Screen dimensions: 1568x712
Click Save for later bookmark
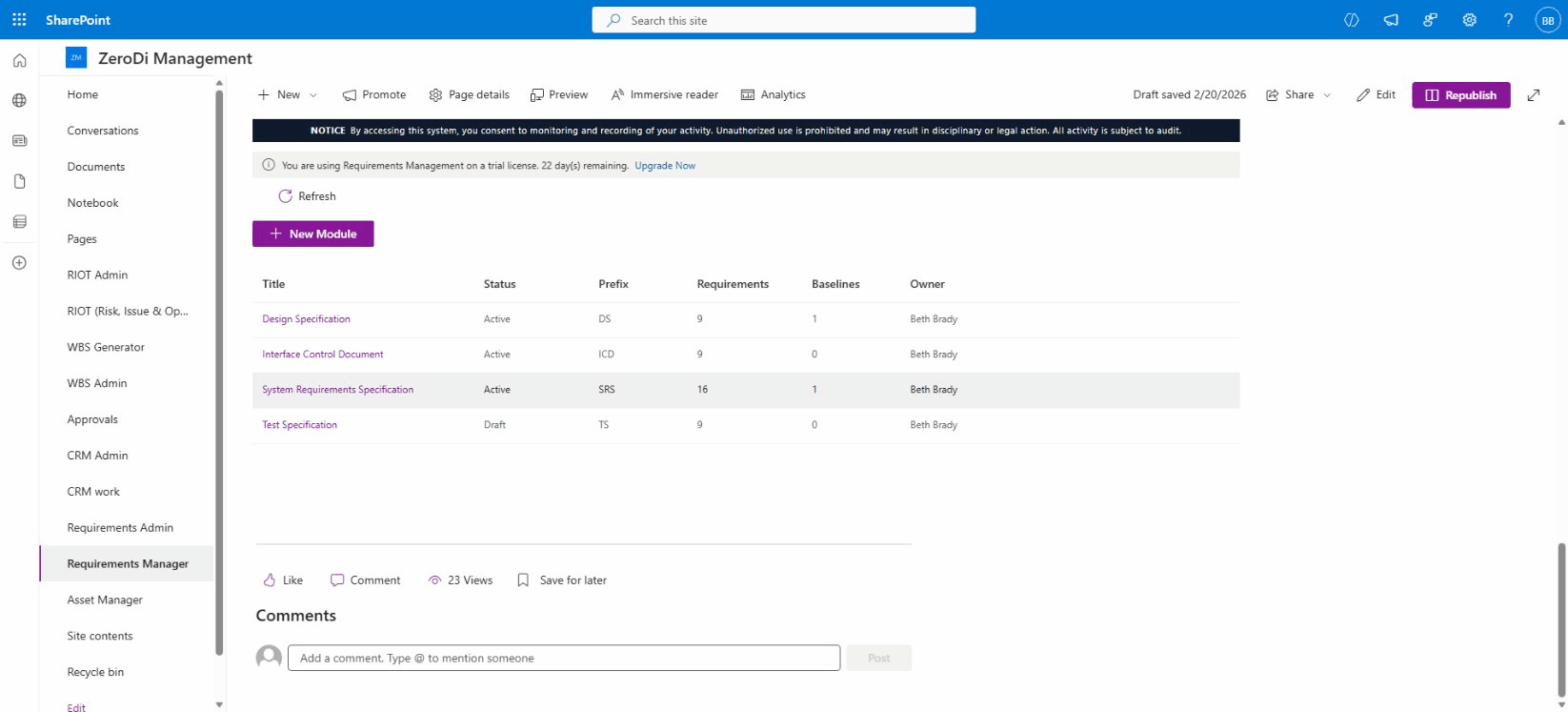[x=561, y=580]
